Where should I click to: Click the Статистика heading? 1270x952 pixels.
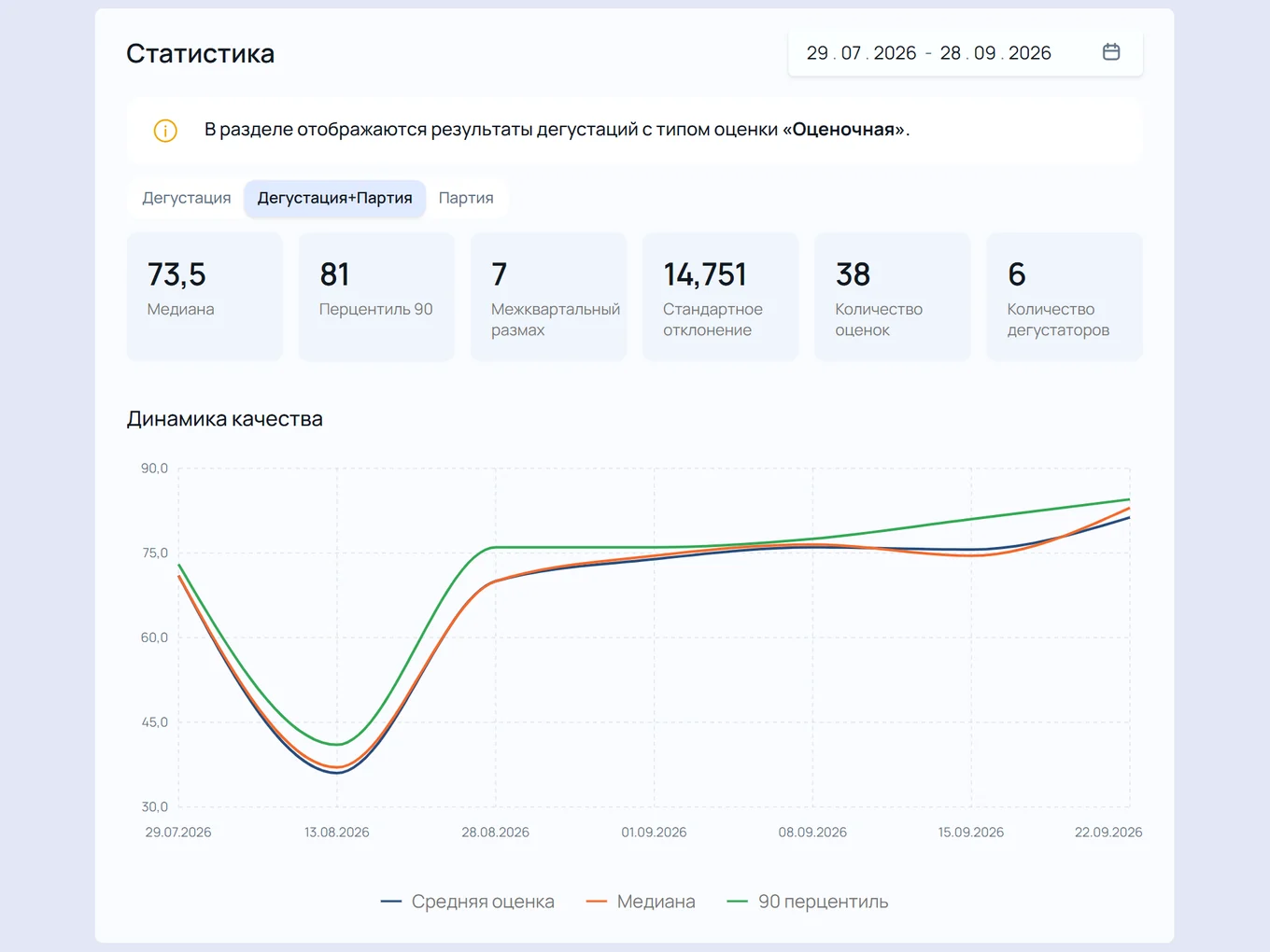coord(200,53)
